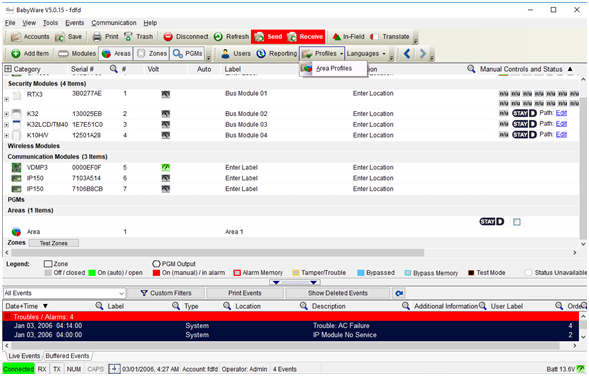Open the Trash toolbar item
The width and height of the screenshot is (589, 376).
pyautogui.click(x=139, y=37)
